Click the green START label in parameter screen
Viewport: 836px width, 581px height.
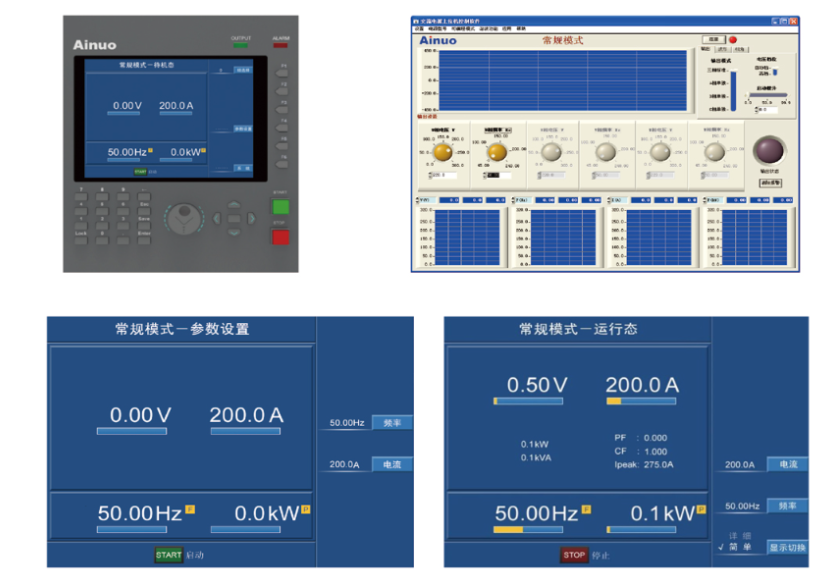tap(168, 554)
